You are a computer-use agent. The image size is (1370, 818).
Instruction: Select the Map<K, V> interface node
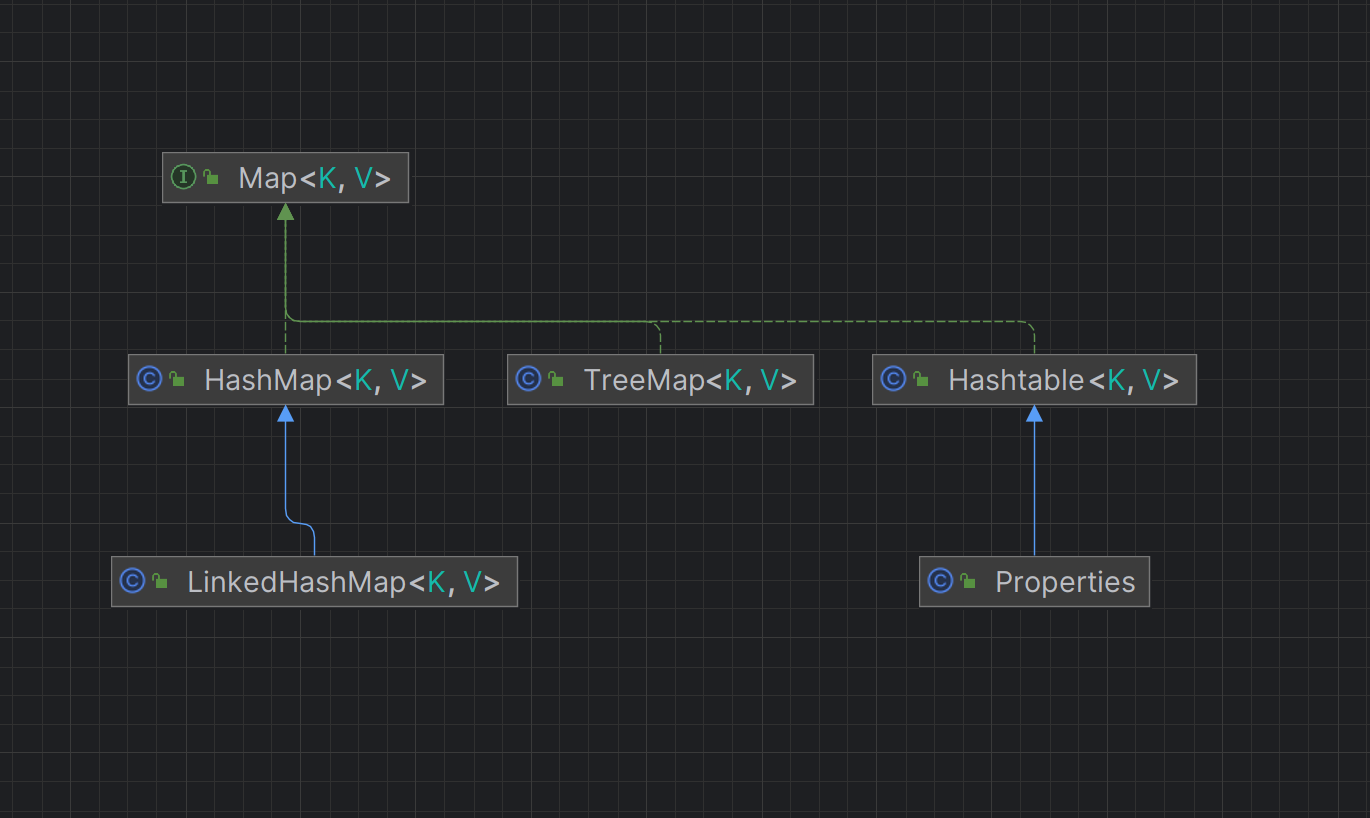click(285, 178)
